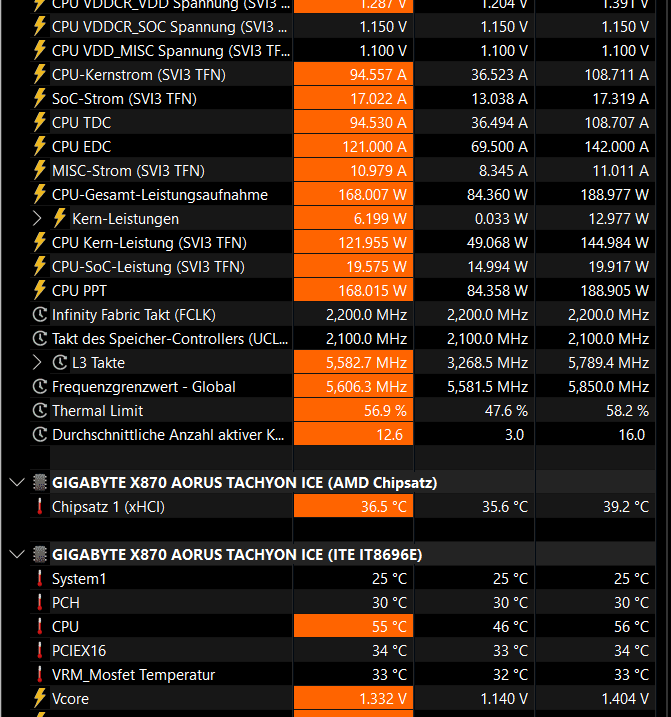Click lightning icon beside CPU VDDCR_SOC Spannung
Screen dimensions: 671x717
(40, 26)
